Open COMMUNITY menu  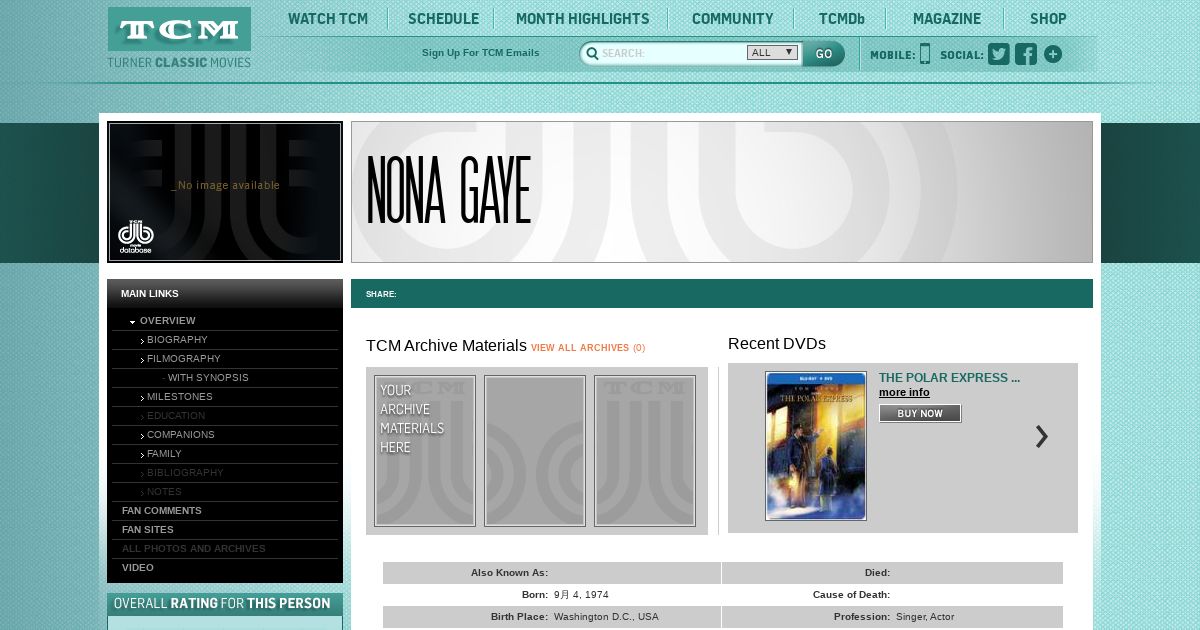(732, 19)
